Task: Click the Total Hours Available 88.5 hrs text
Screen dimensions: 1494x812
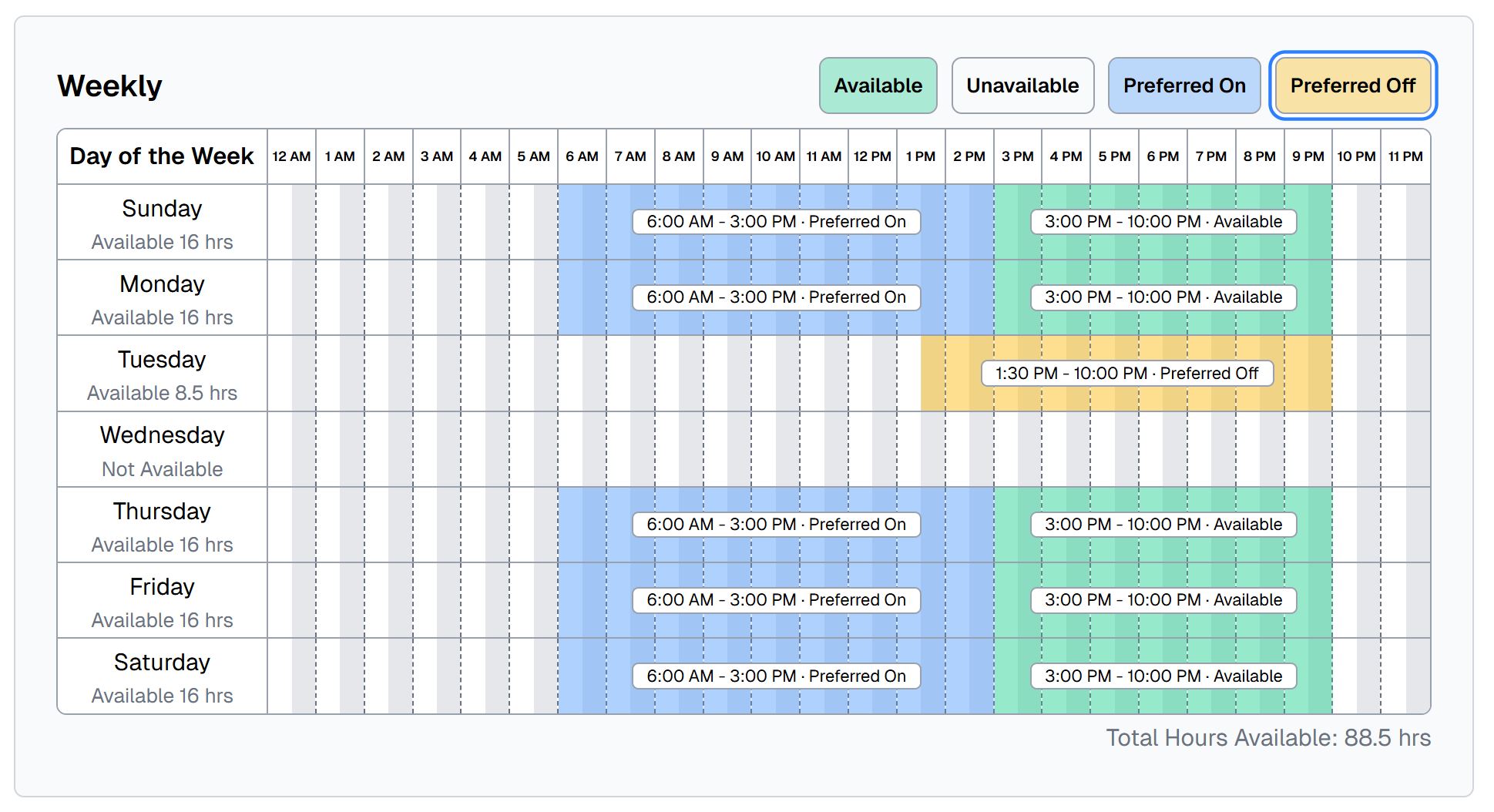Action: 1268,738
